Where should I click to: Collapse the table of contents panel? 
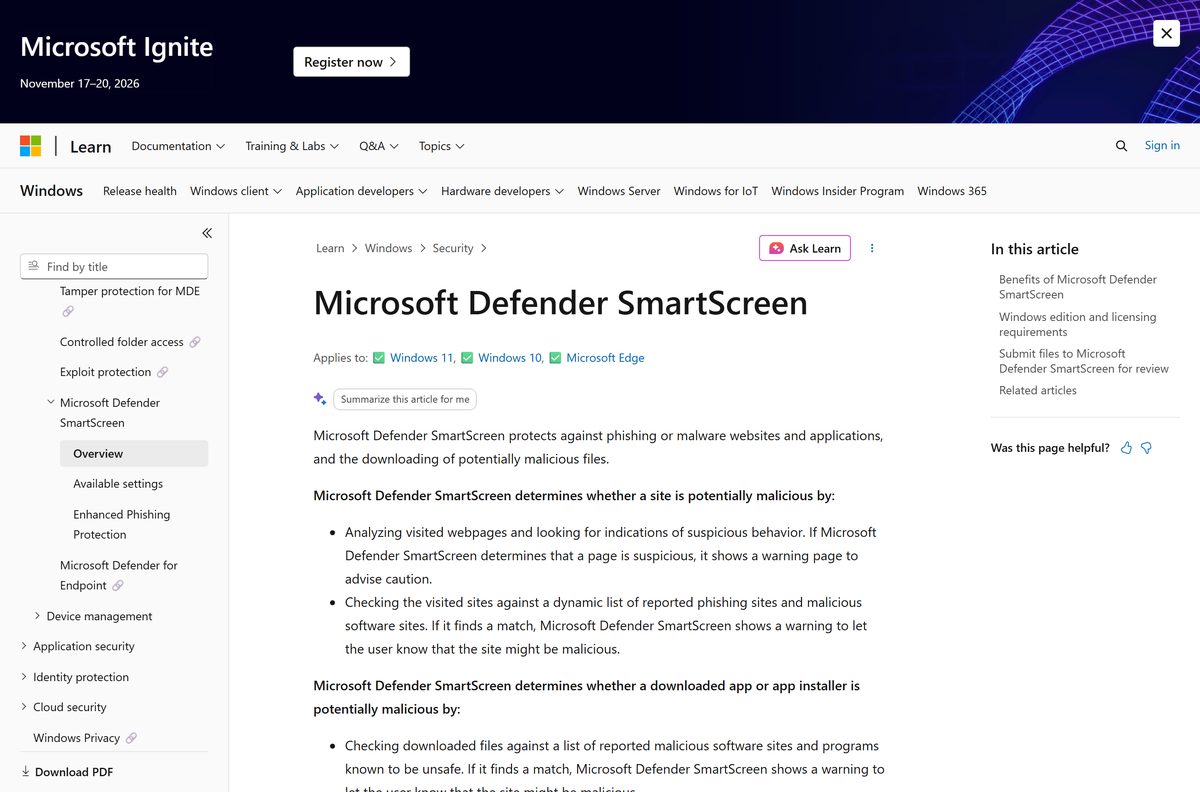click(x=207, y=233)
